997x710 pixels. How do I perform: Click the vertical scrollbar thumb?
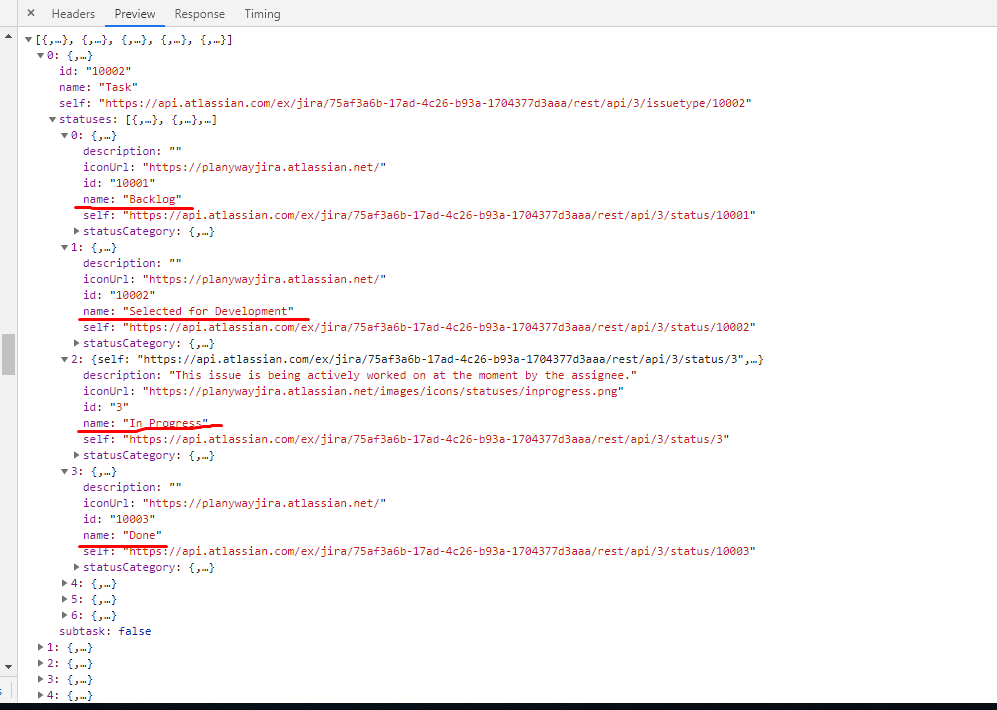8,354
